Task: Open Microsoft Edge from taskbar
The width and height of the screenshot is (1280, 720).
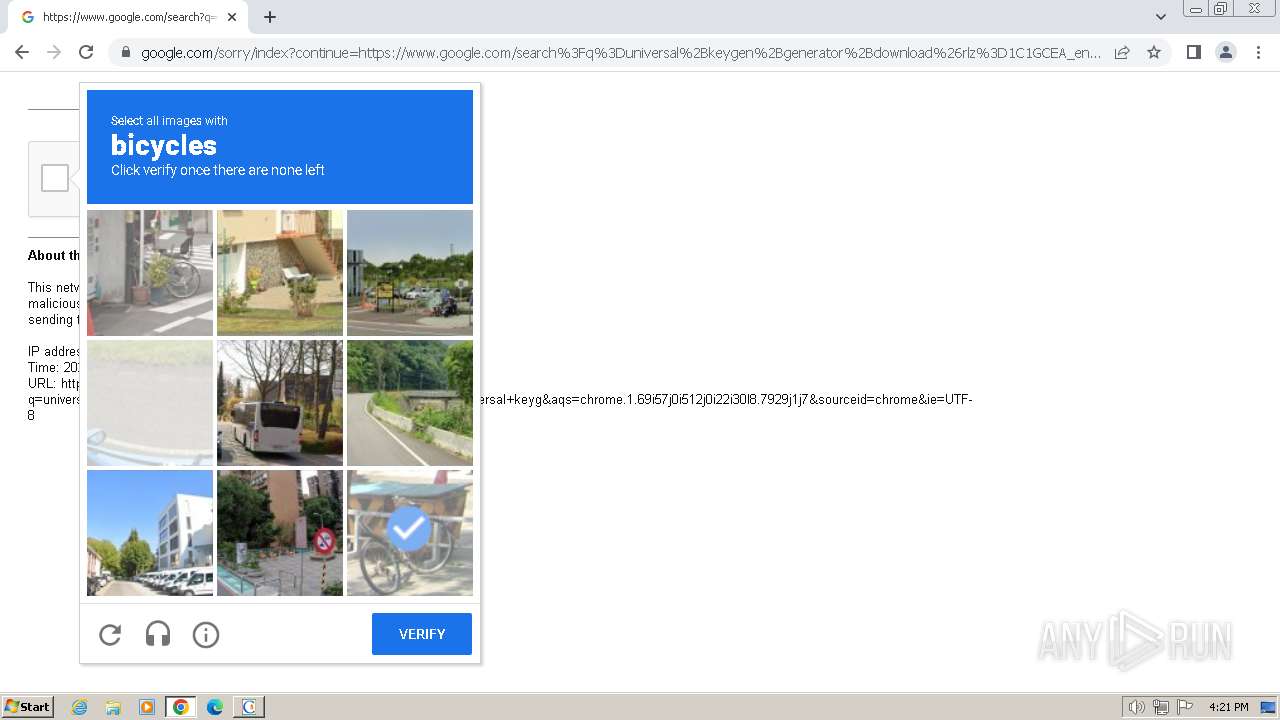Action: 215,707
